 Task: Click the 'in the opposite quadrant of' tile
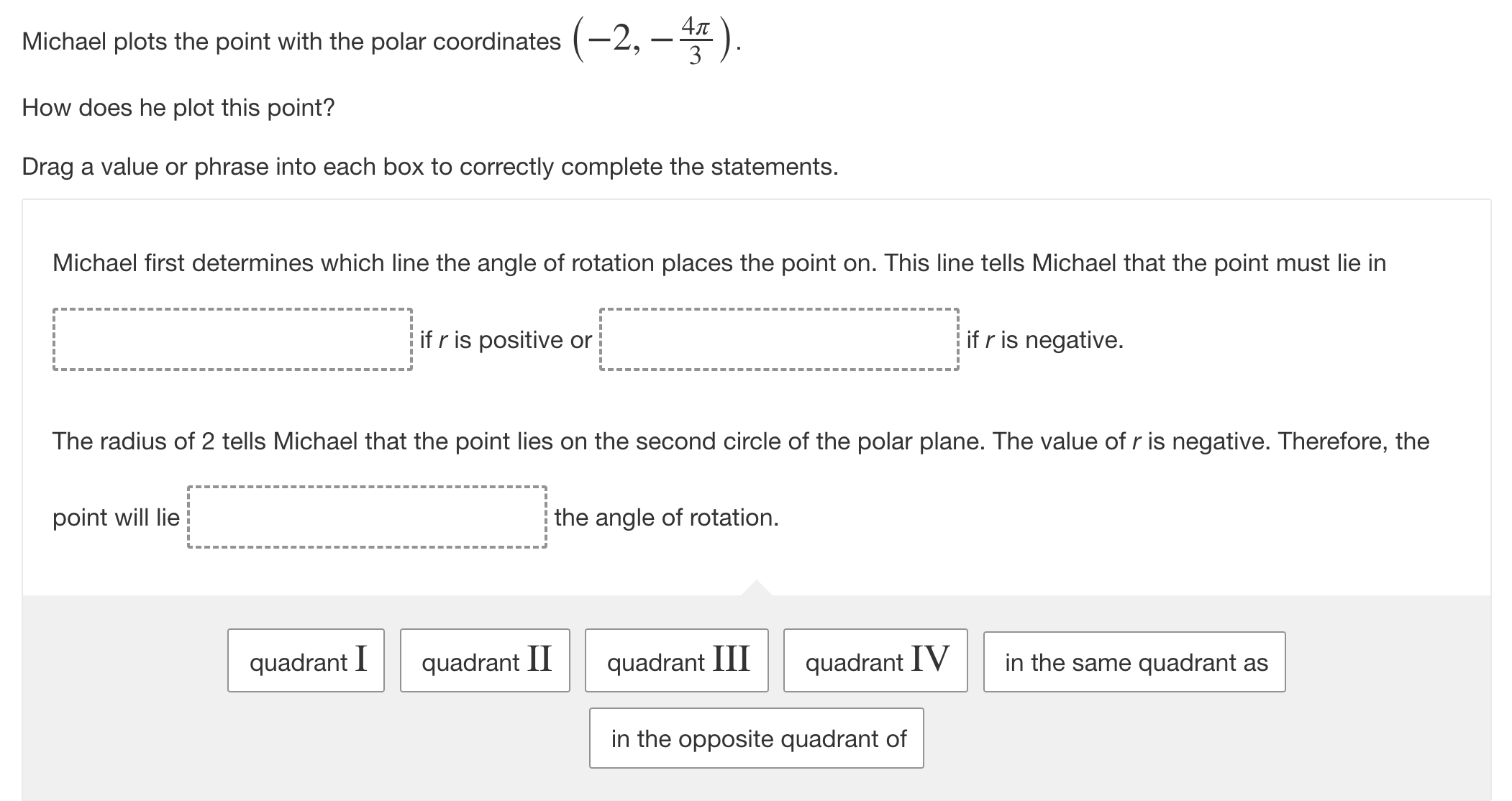pos(756,738)
